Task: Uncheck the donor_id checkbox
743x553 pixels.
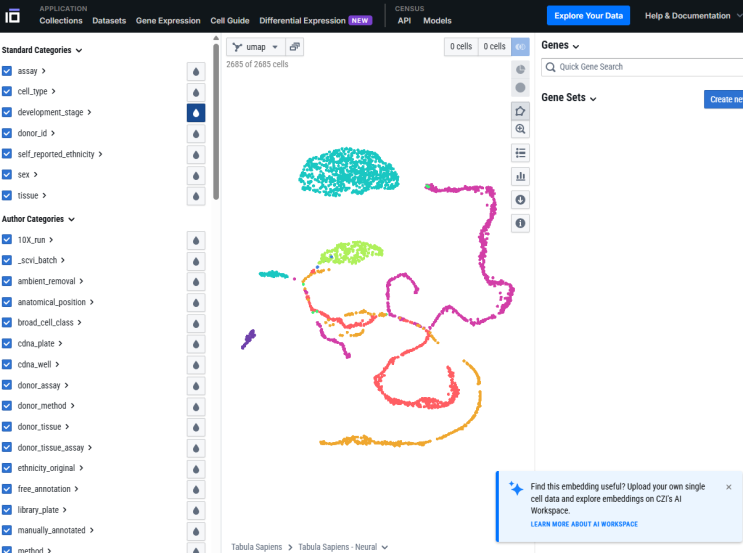Action: [x=7, y=133]
